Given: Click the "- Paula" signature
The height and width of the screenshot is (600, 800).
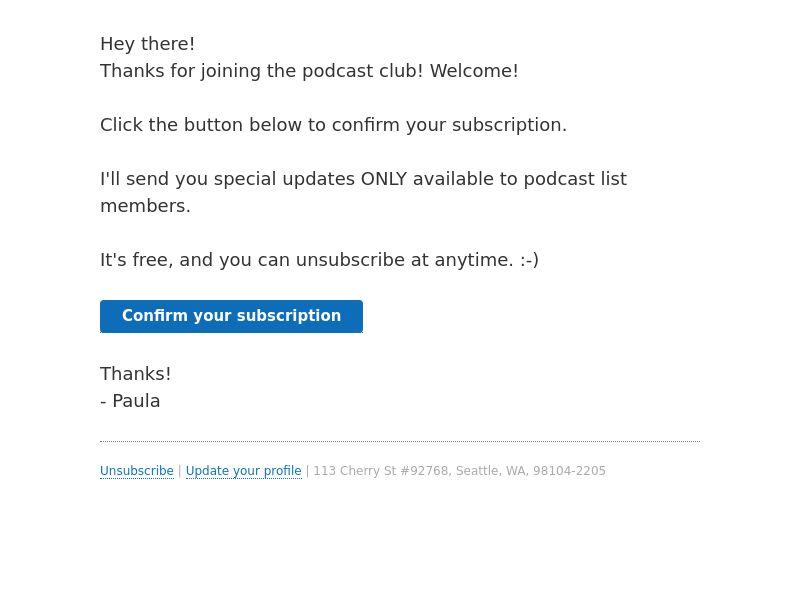Looking at the screenshot, I should click(x=130, y=401).
